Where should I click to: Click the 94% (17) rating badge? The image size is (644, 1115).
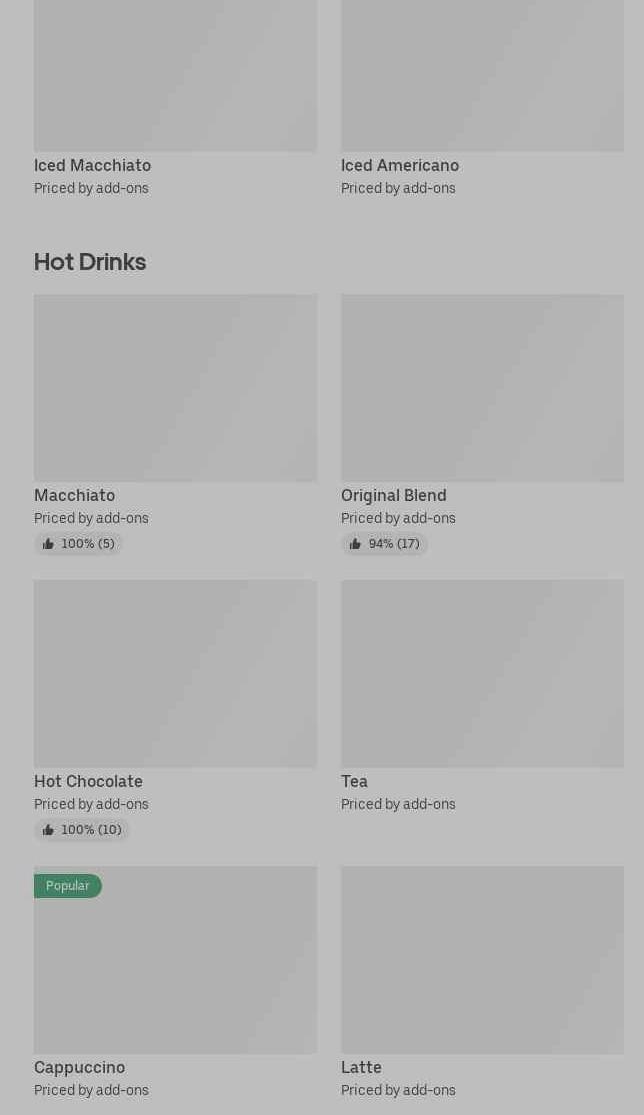(385, 544)
